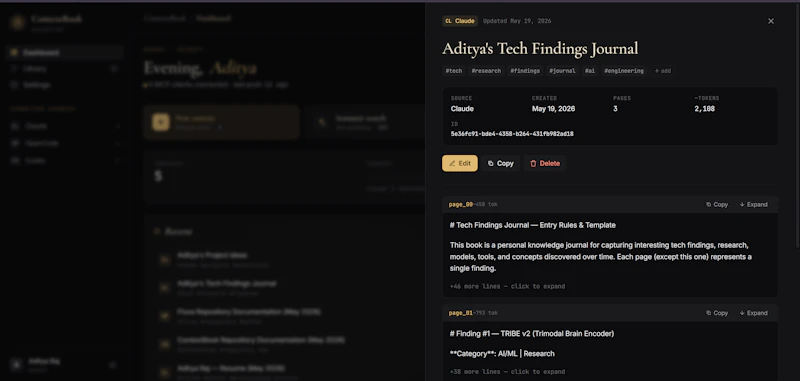
Task: Click the token count 2,188
Action: 705,109
